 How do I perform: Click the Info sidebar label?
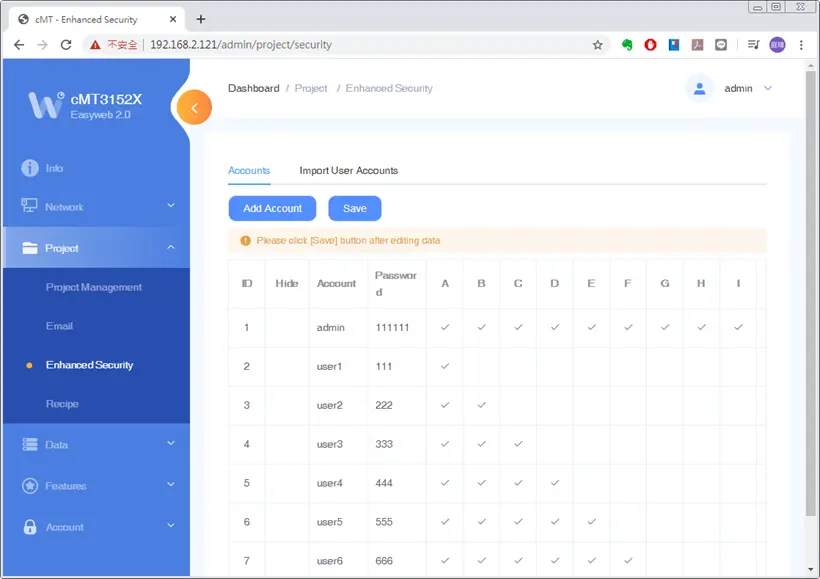coord(54,168)
